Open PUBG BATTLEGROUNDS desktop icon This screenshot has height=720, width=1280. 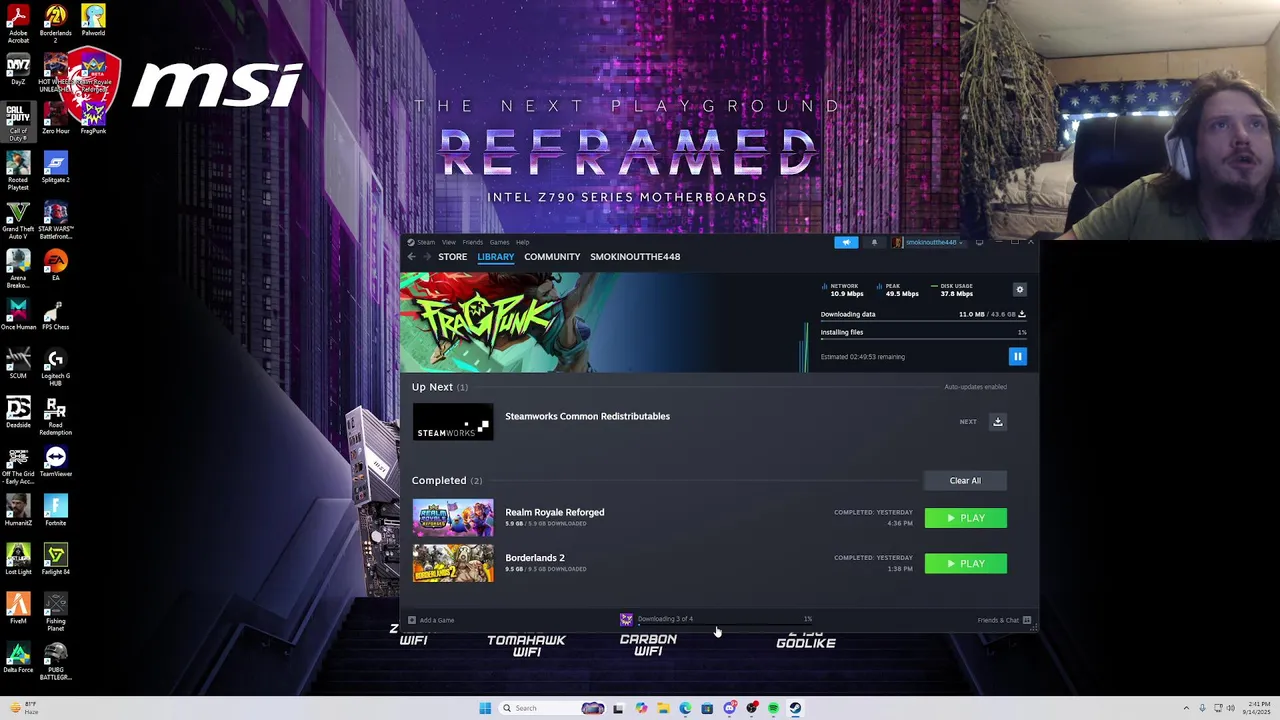[55, 661]
